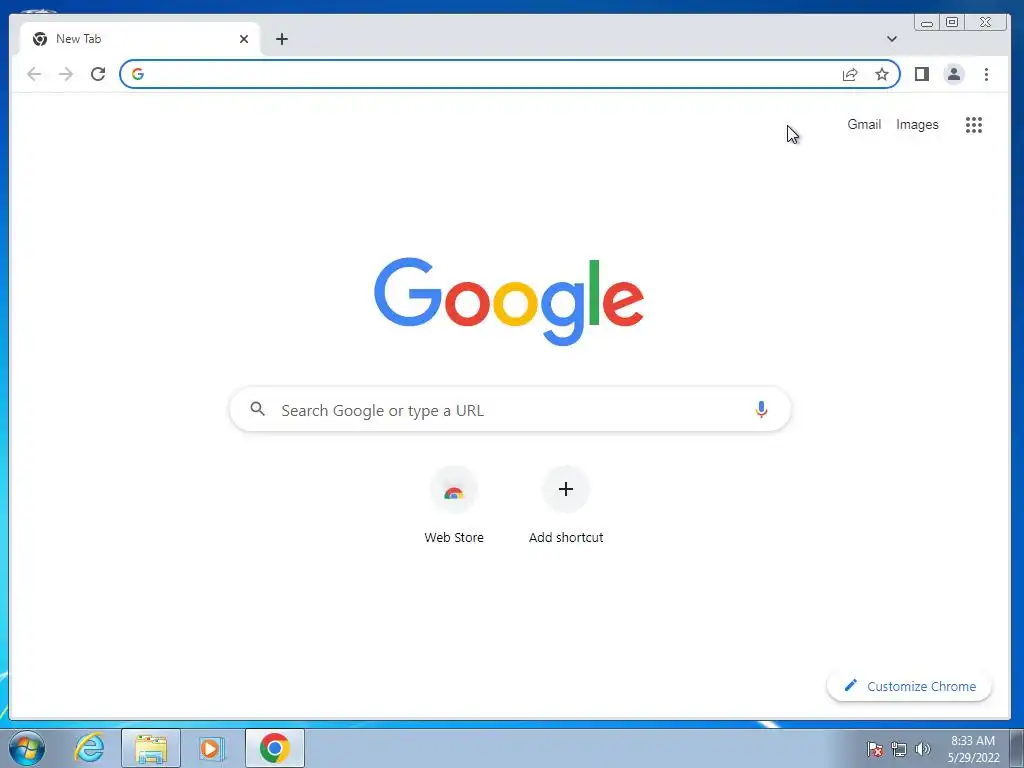Launch Internet Explorer from the taskbar
This screenshot has width=1024, height=768.
89,748
